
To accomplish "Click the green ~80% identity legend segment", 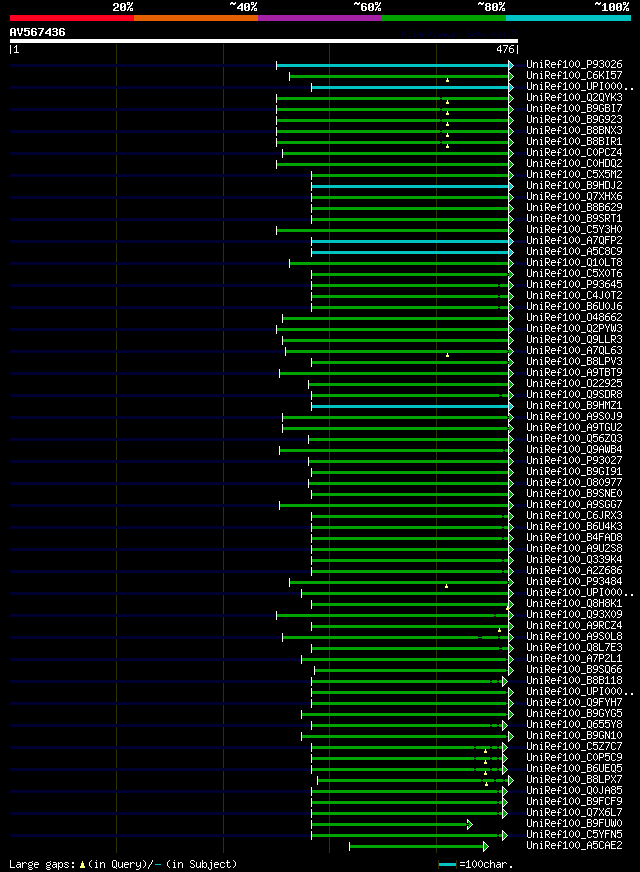I will click(444, 18).
